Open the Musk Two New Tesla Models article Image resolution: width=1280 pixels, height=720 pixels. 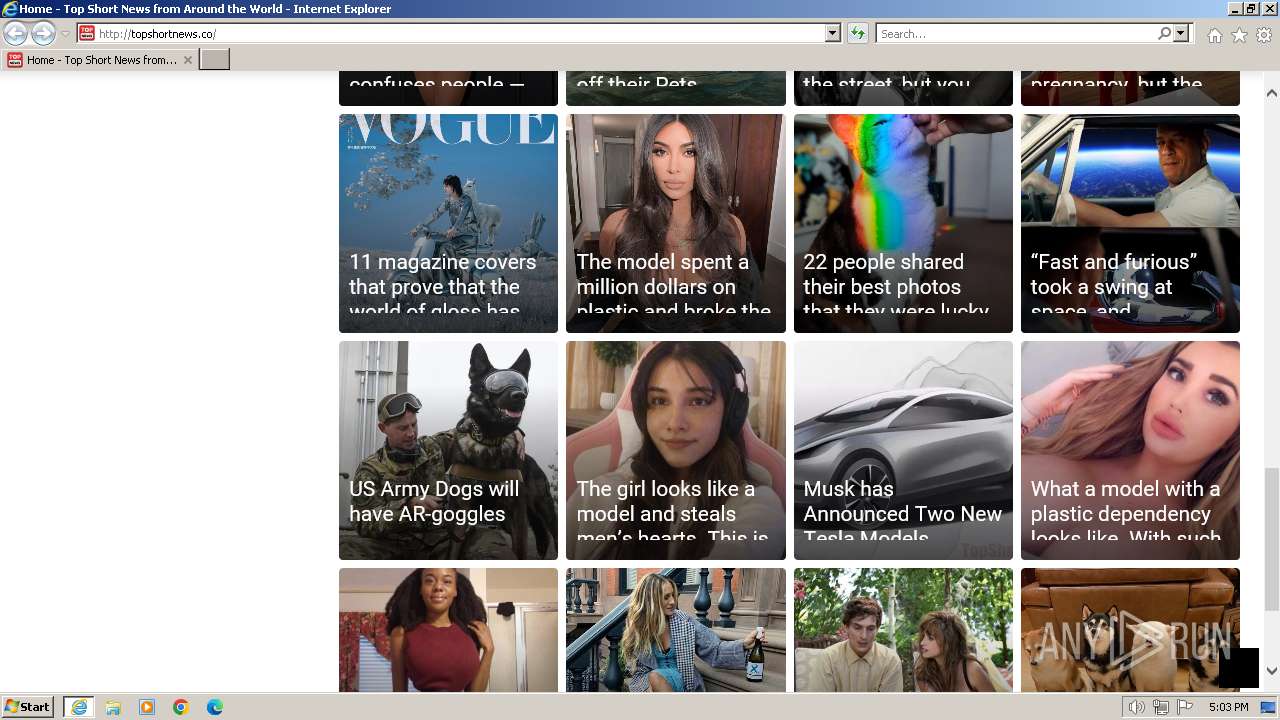903,450
